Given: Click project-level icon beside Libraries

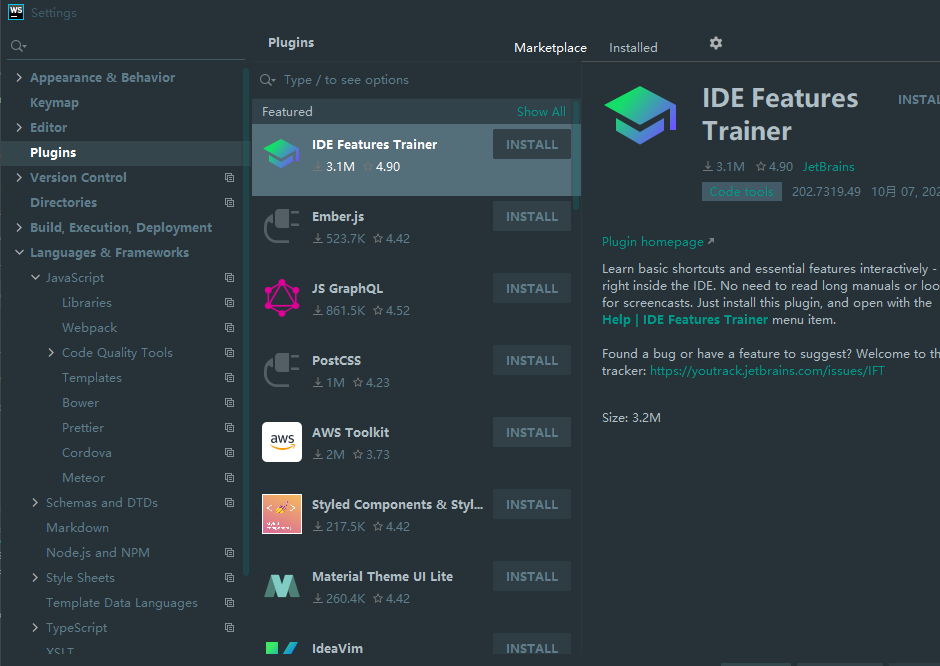Looking at the screenshot, I should click(230, 303).
